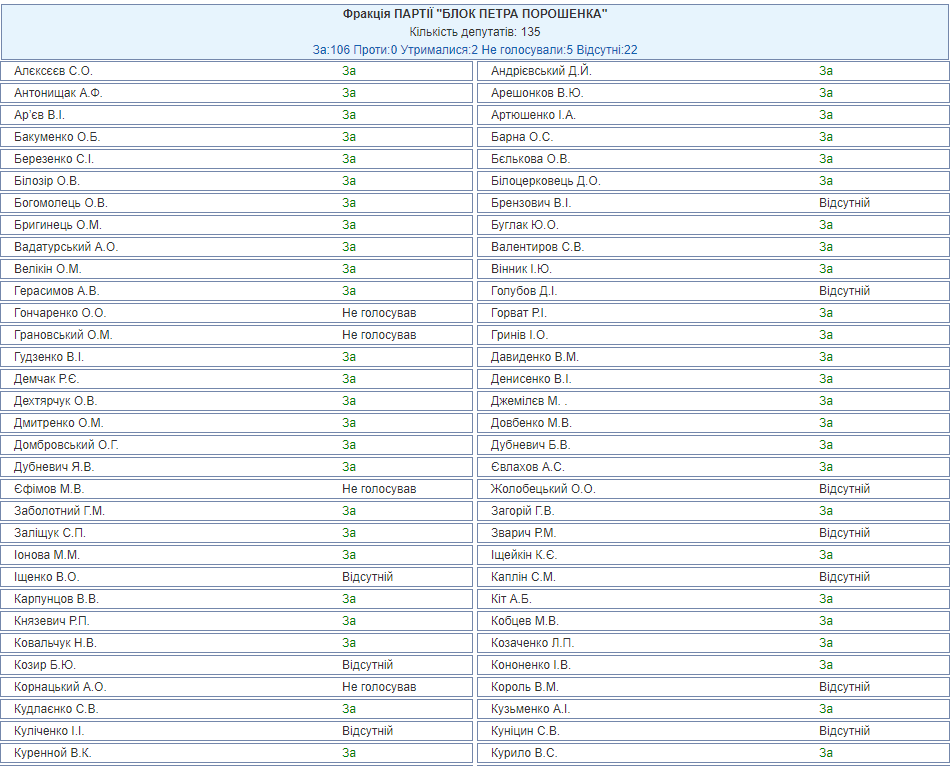Click the name Богомолець О.В.
This screenshot has width=951, height=766.
pos(60,203)
